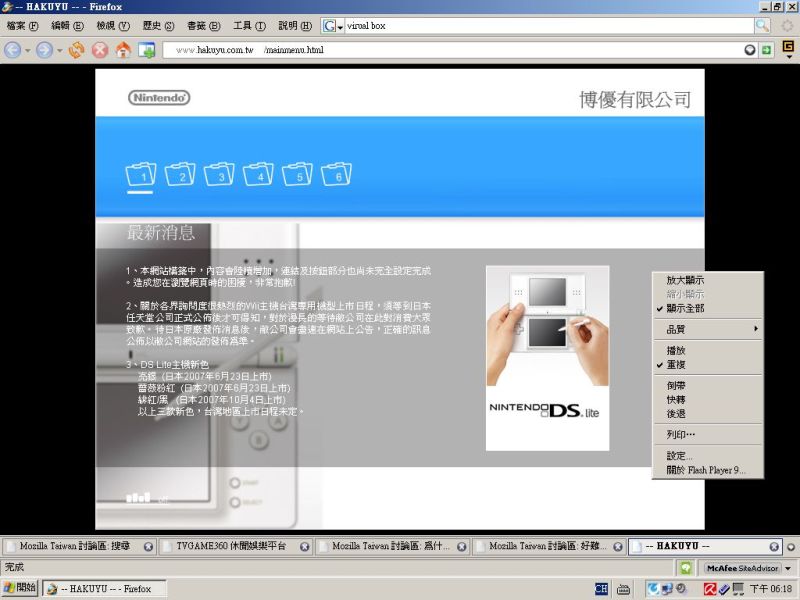800x600 pixels.
Task: Click the circular icon in address bar
Action: point(750,50)
